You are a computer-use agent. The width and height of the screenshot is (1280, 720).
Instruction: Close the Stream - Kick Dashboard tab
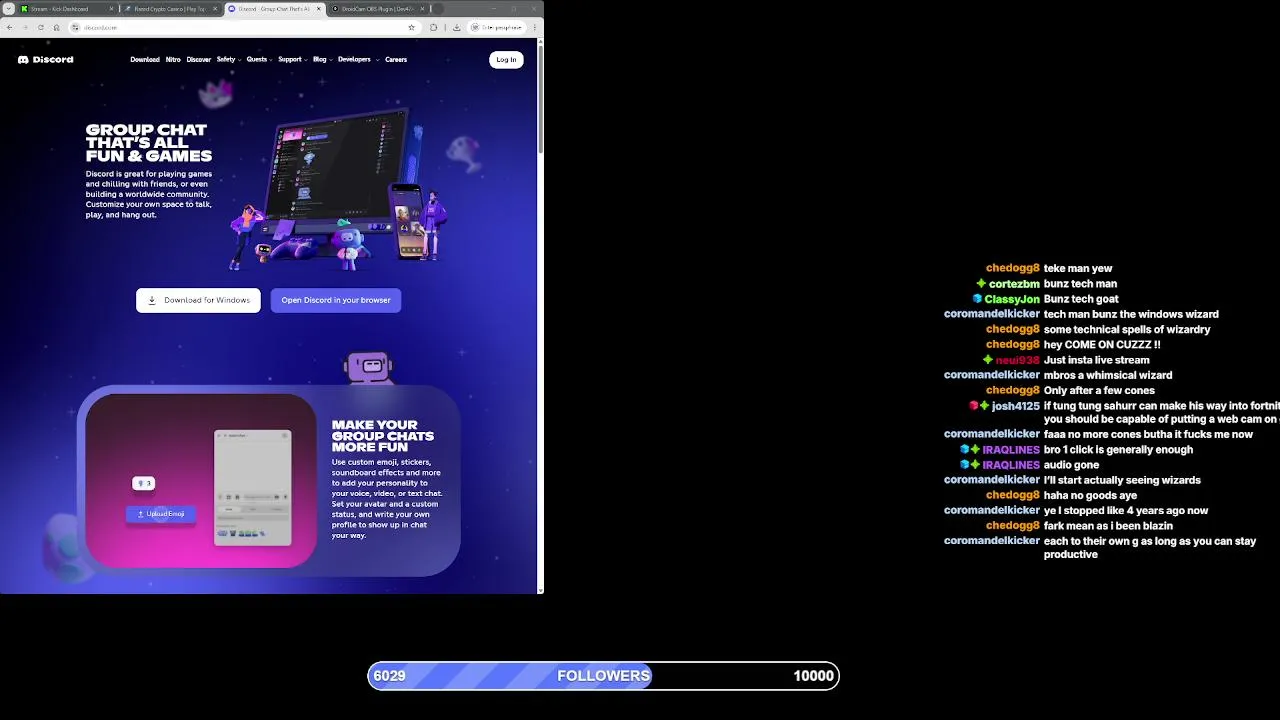click(x=111, y=9)
